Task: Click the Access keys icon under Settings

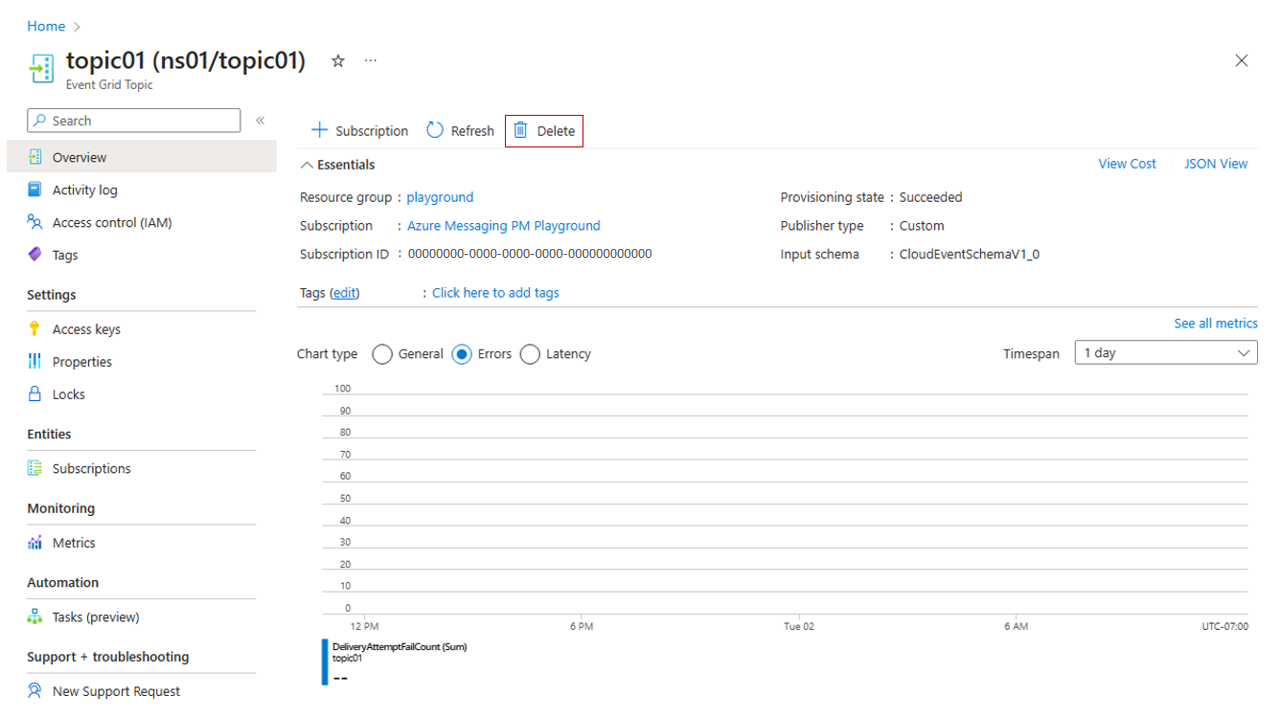Action: (x=34, y=328)
